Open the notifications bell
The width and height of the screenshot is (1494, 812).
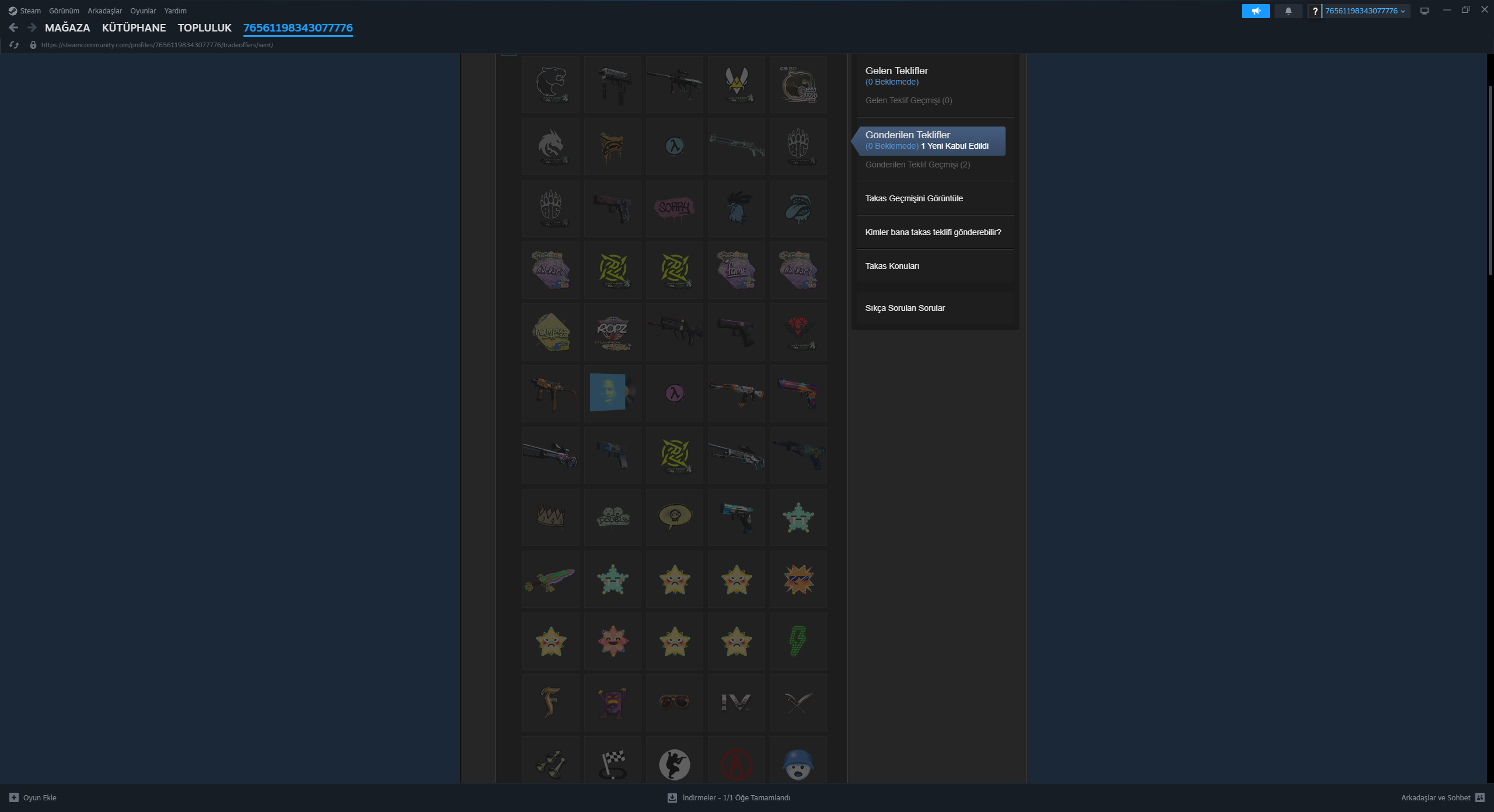pos(1288,11)
